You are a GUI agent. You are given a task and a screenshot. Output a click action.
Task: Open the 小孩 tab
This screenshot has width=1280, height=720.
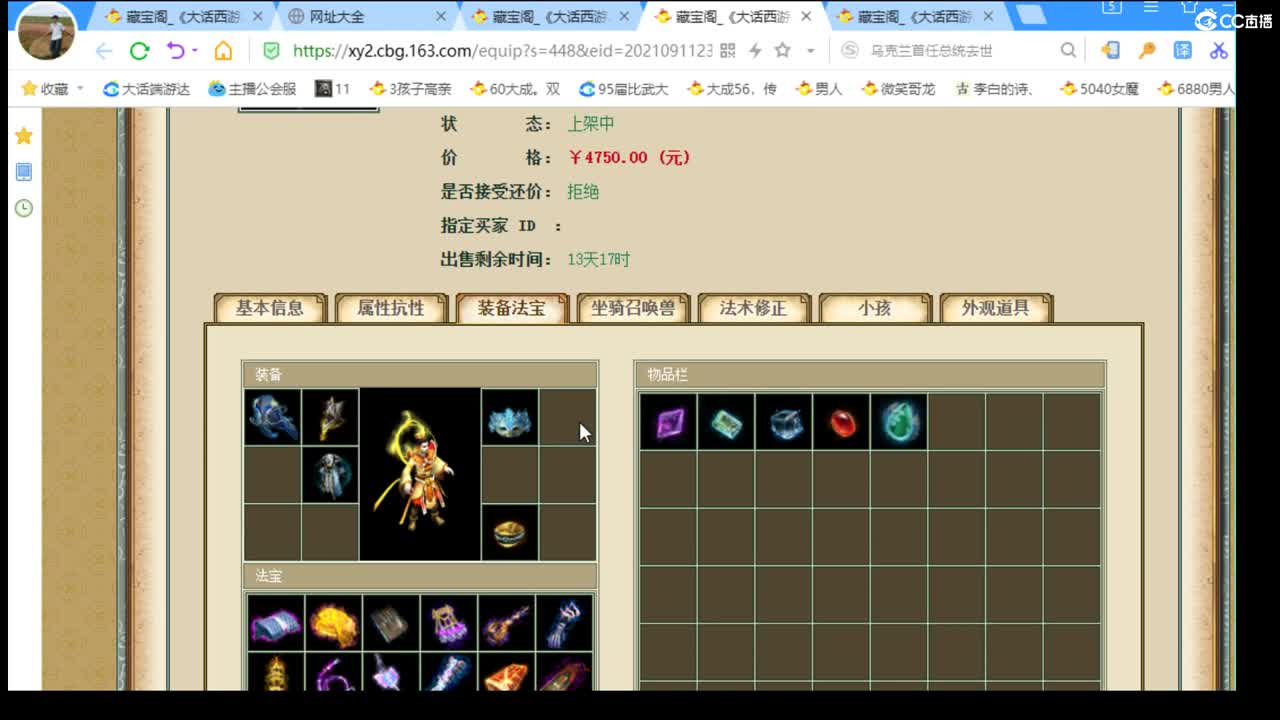(x=875, y=308)
